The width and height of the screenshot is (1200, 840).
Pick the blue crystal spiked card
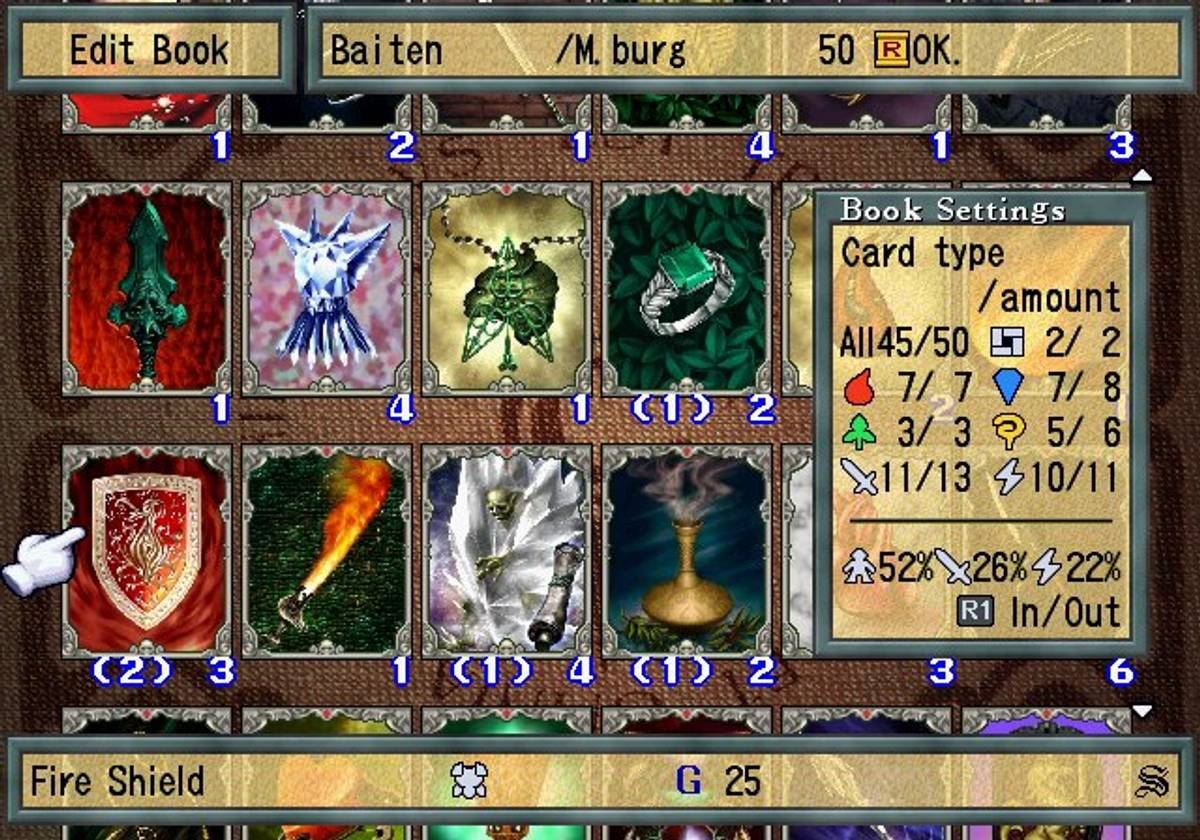[327, 288]
